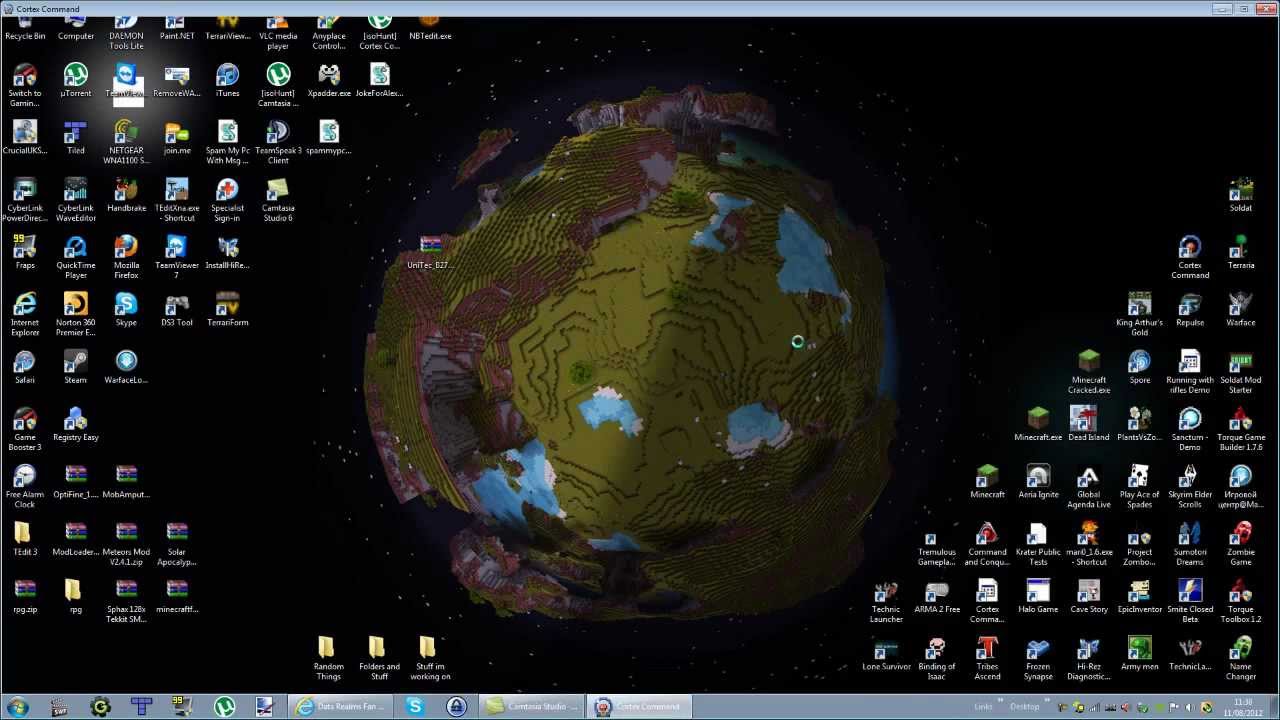This screenshot has width=1280, height=720.
Task: Select the rpg.zip archive icon
Action: pos(25,595)
